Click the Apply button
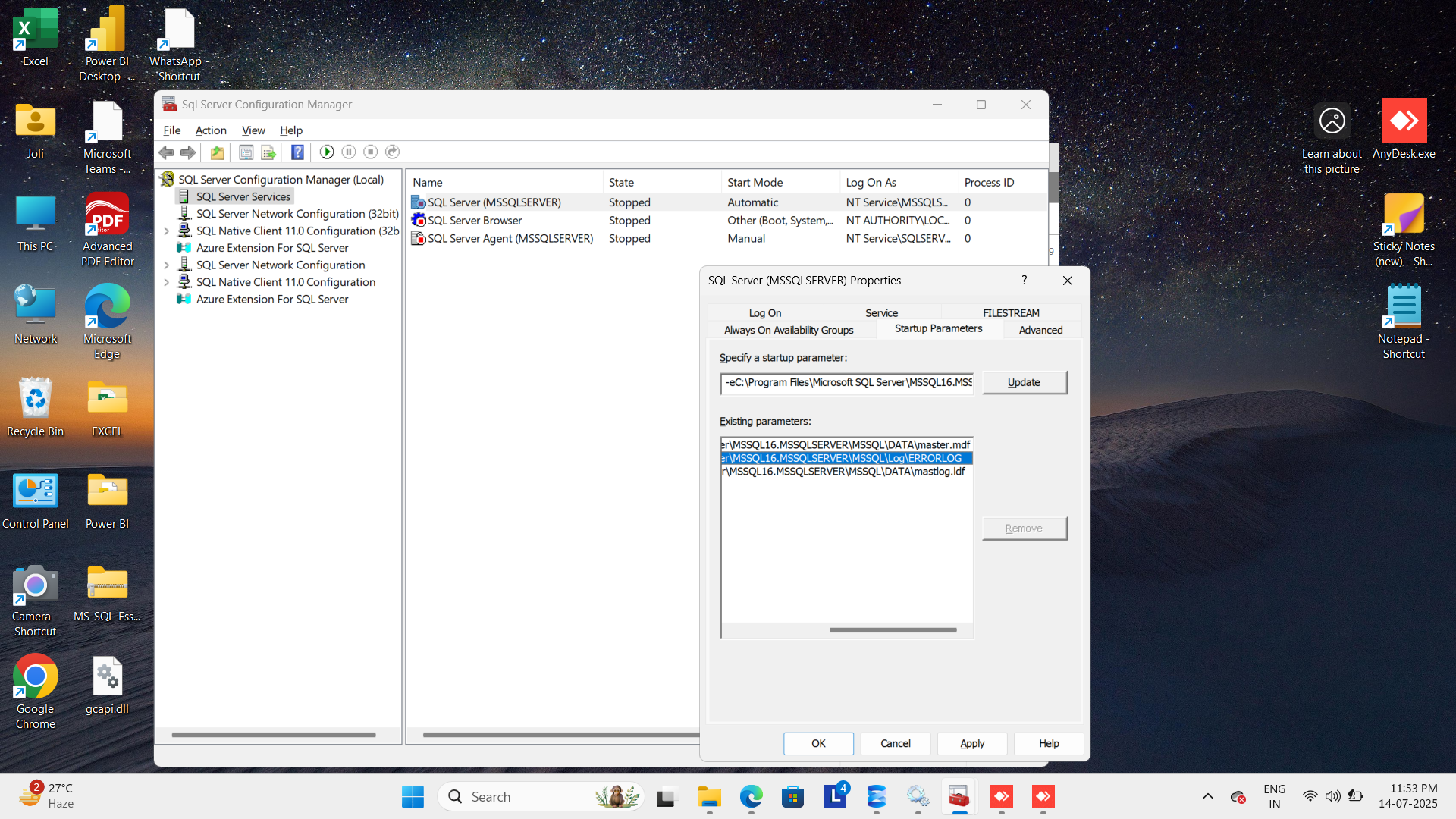The width and height of the screenshot is (1456, 819). [x=972, y=744]
